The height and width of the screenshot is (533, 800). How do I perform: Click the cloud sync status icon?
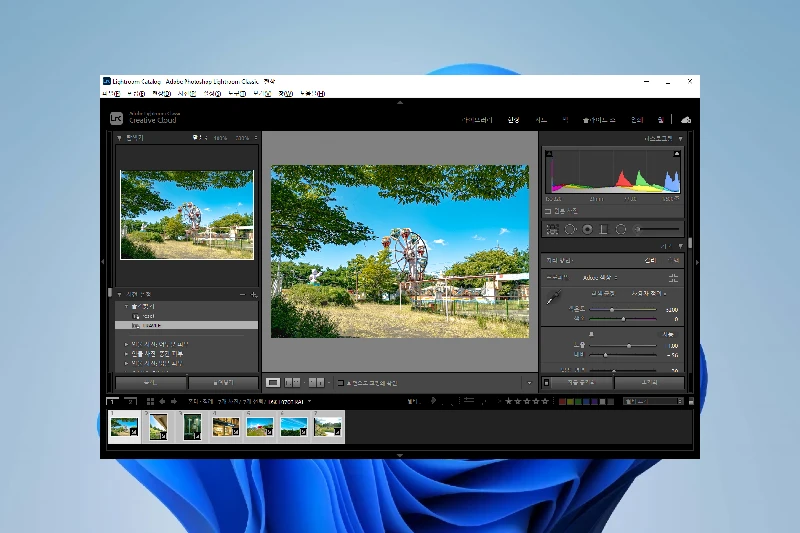coord(686,120)
